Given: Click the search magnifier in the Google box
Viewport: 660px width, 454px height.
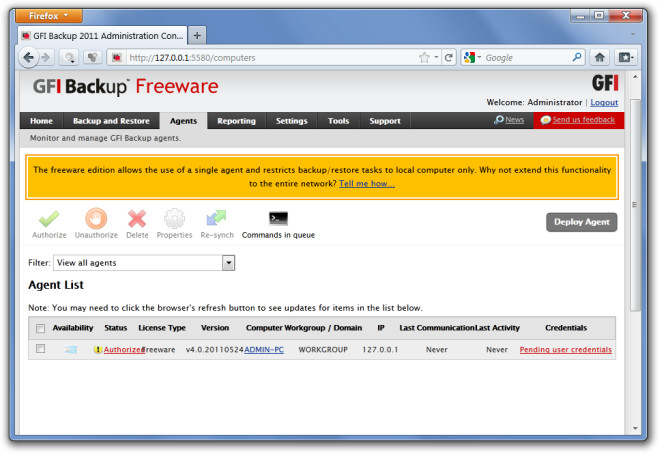Looking at the screenshot, I should pyautogui.click(x=577, y=57).
